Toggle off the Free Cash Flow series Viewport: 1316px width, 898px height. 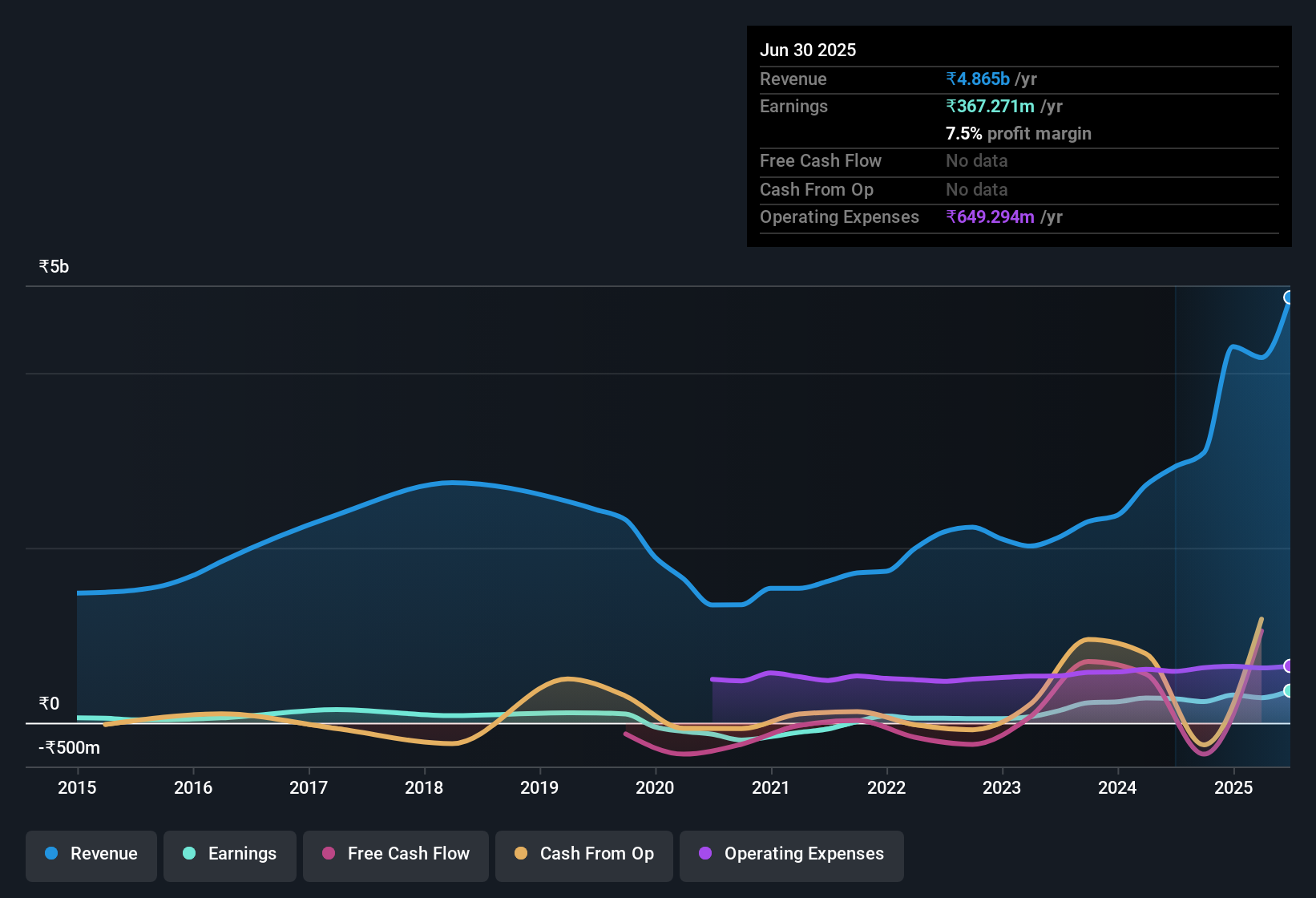tap(395, 854)
